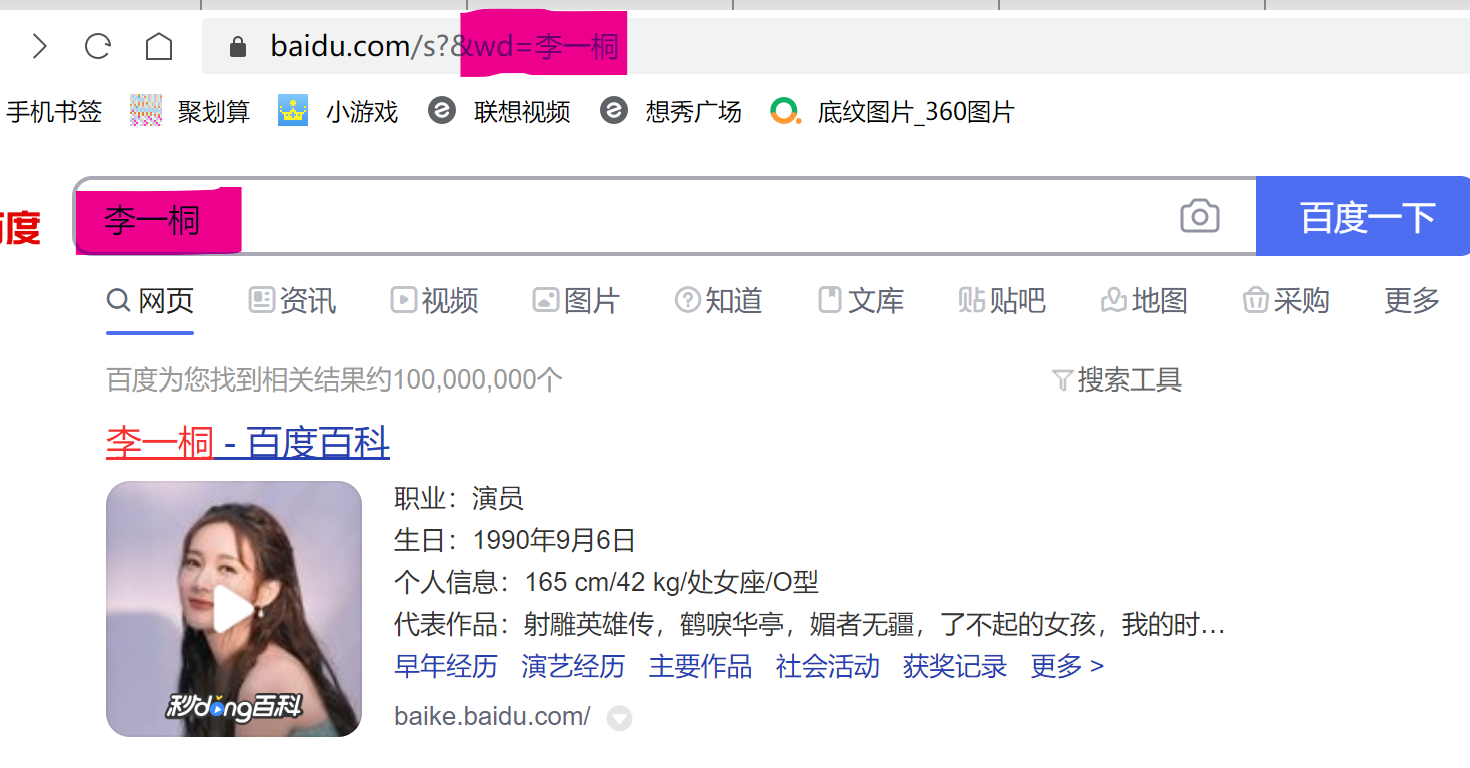Screen dimensions: 1470x768
Task: Open the 演艺经历 section link
Action: click(572, 666)
